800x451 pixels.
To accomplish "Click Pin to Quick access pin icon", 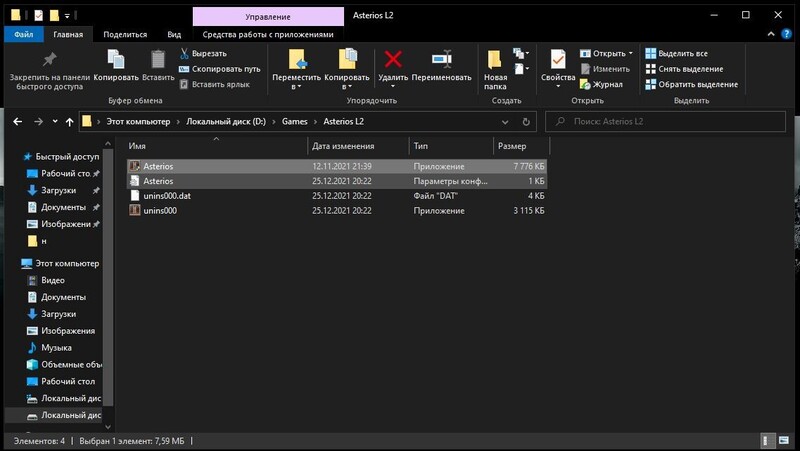I will pyautogui.click(x=49, y=60).
